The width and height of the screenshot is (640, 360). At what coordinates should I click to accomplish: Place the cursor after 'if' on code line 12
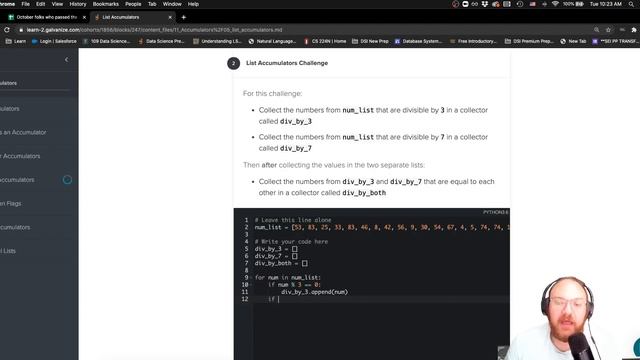pos(277,299)
